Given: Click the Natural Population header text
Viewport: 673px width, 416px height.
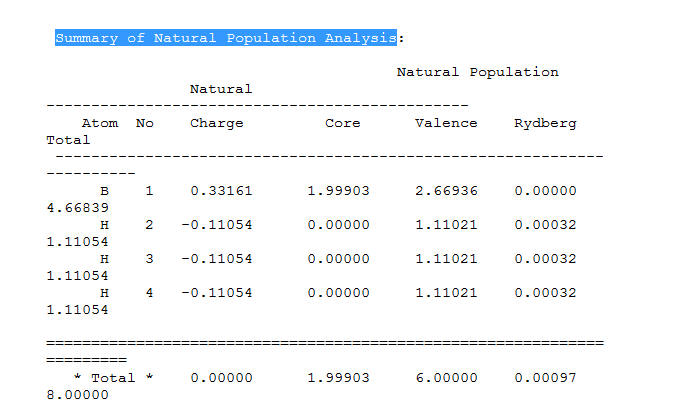Looking at the screenshot, I should [477, 72].
